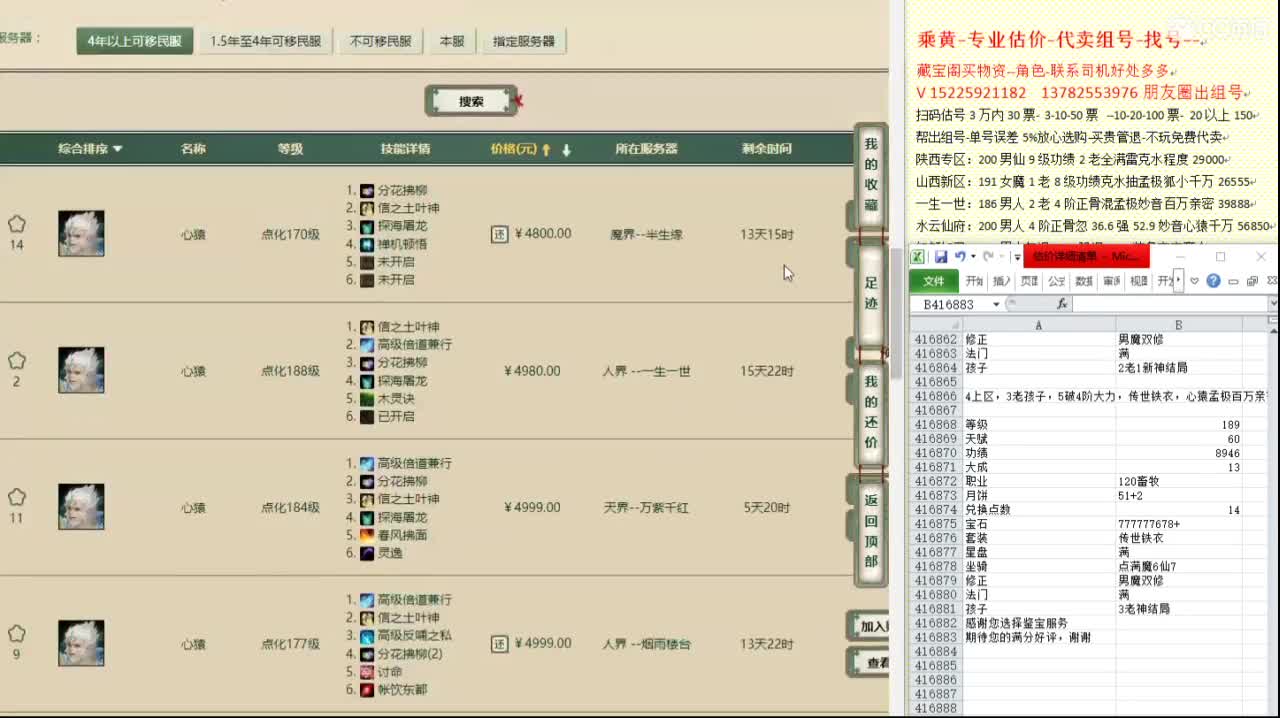
Task: Click Excel save icon in quick toolbar
Action: (941, 257)
